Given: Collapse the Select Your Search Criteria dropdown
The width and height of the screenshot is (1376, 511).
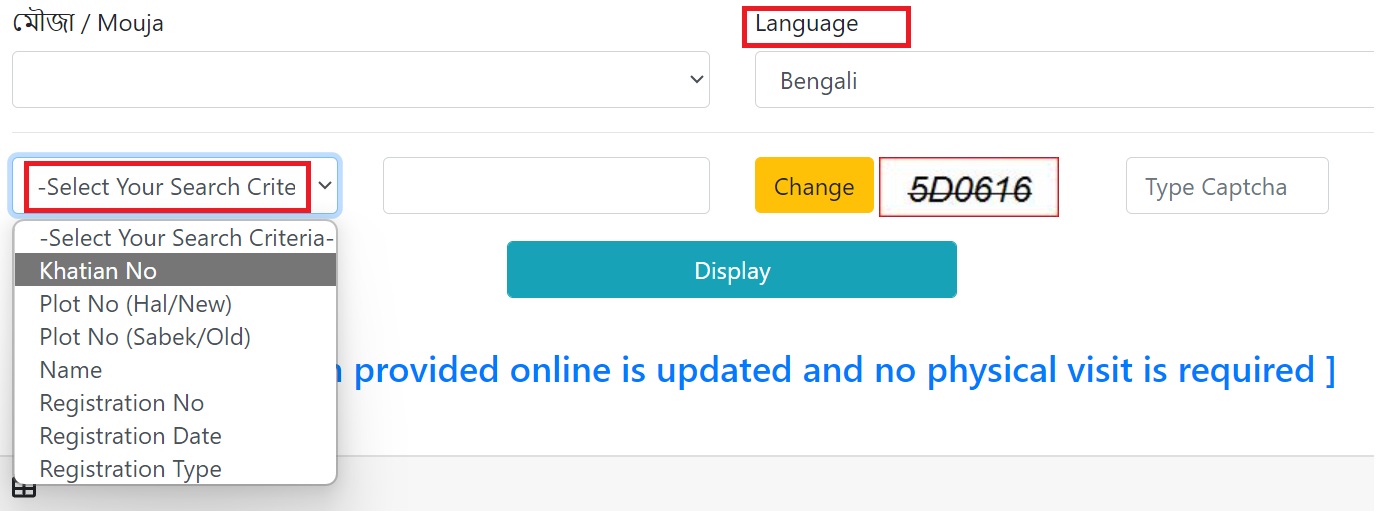Looking at the screenshot, I should 175,187.
